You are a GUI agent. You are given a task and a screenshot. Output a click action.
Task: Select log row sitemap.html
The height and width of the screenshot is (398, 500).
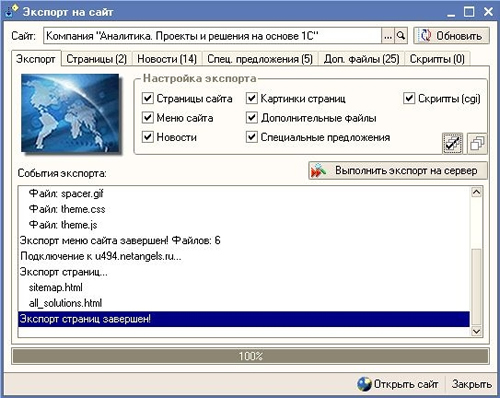(x=244, y=287)
